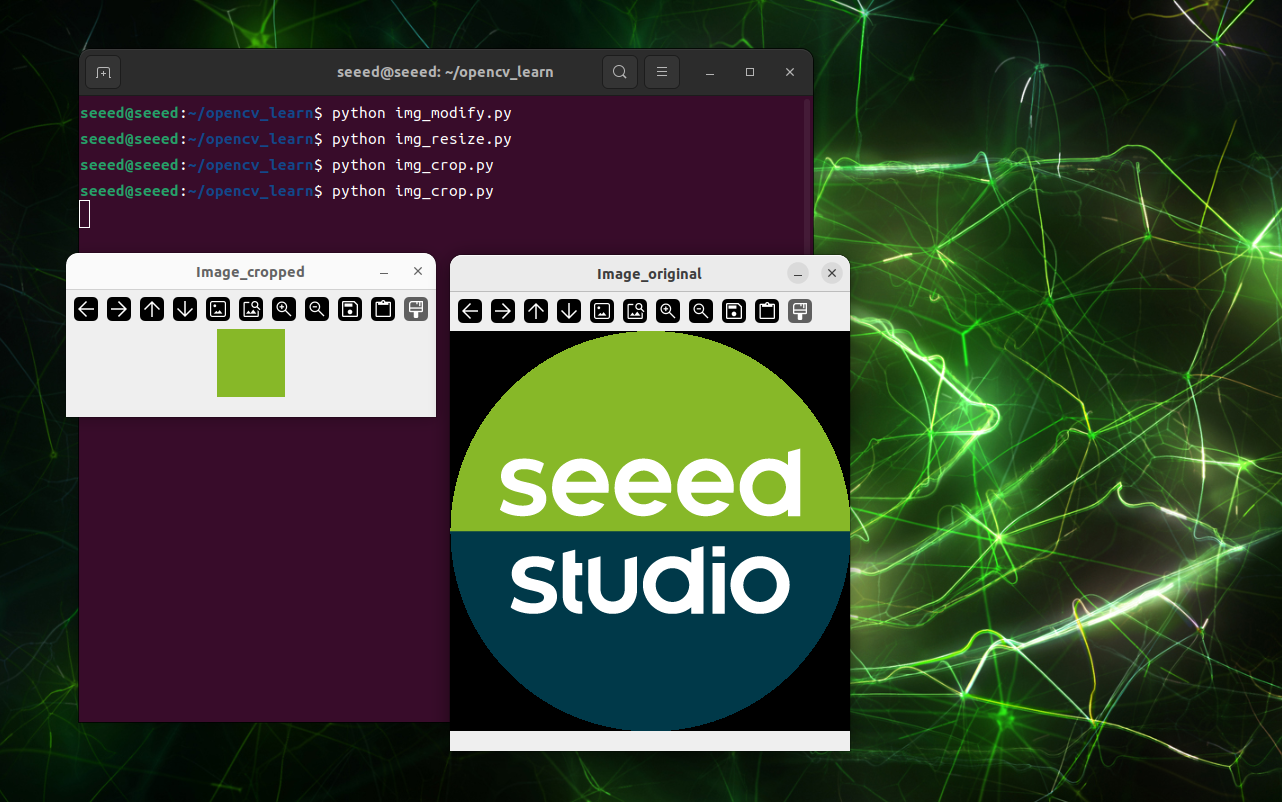
Task: Pan up in the Image_cropped window
Action: pos(152,309)
